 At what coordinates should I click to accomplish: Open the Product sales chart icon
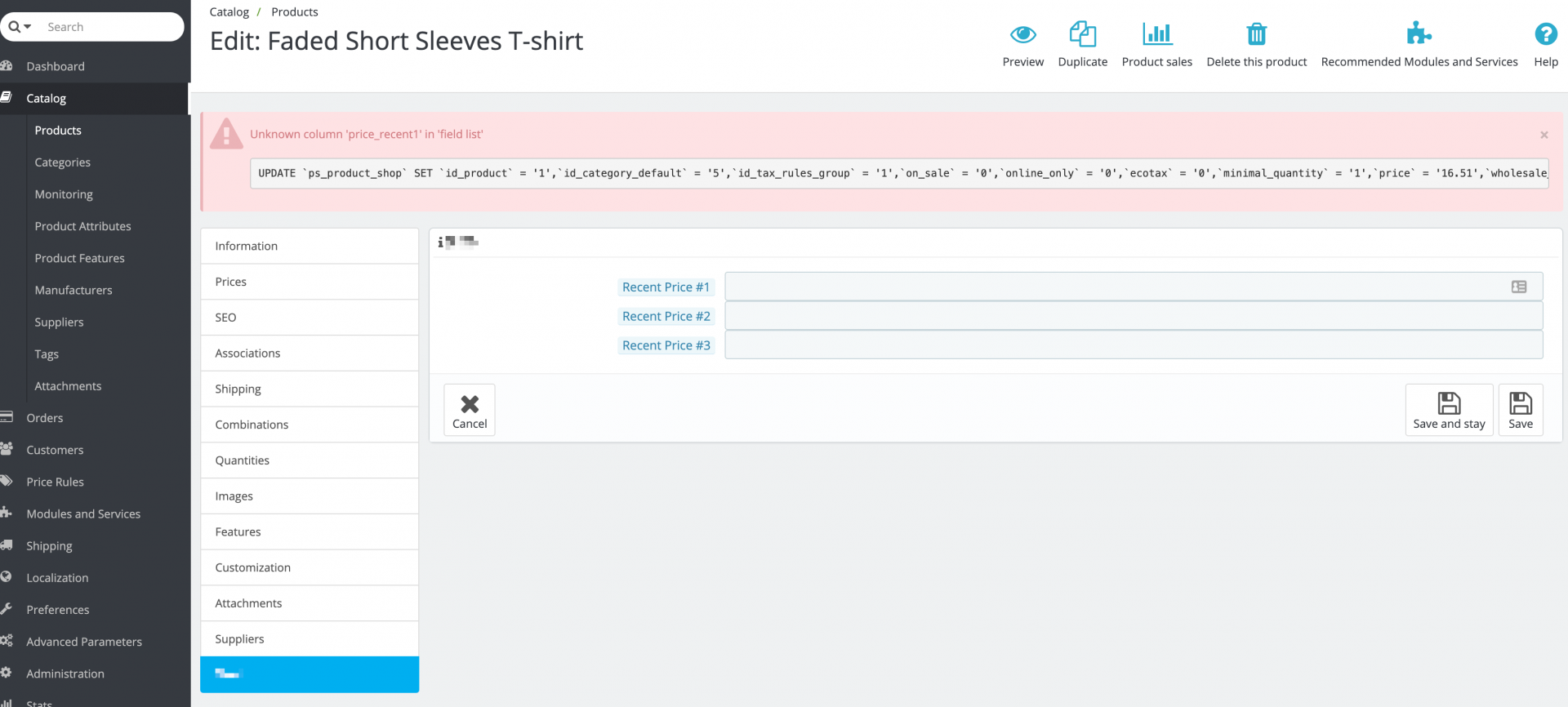click(x=1156, y=34)
